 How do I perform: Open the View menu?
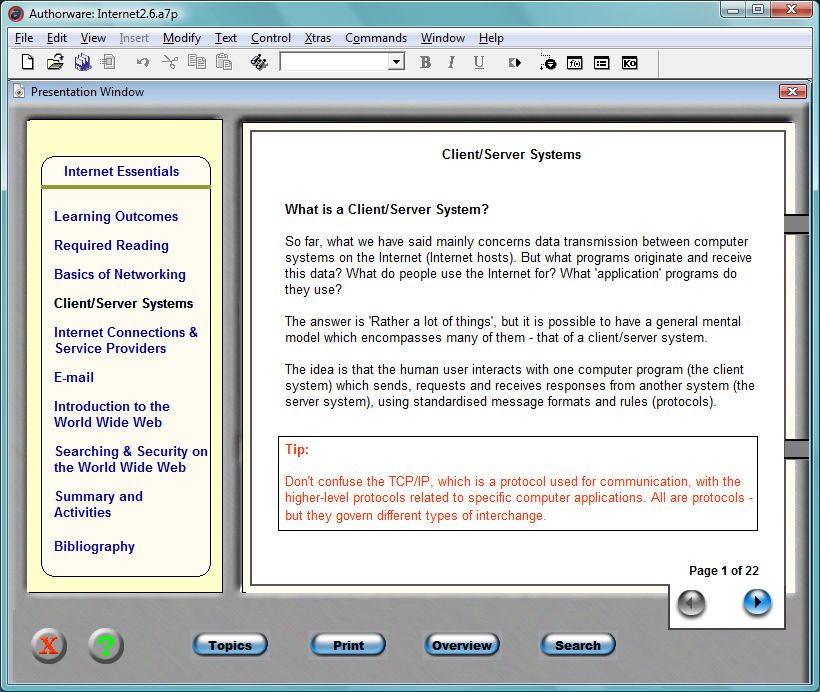93,38
